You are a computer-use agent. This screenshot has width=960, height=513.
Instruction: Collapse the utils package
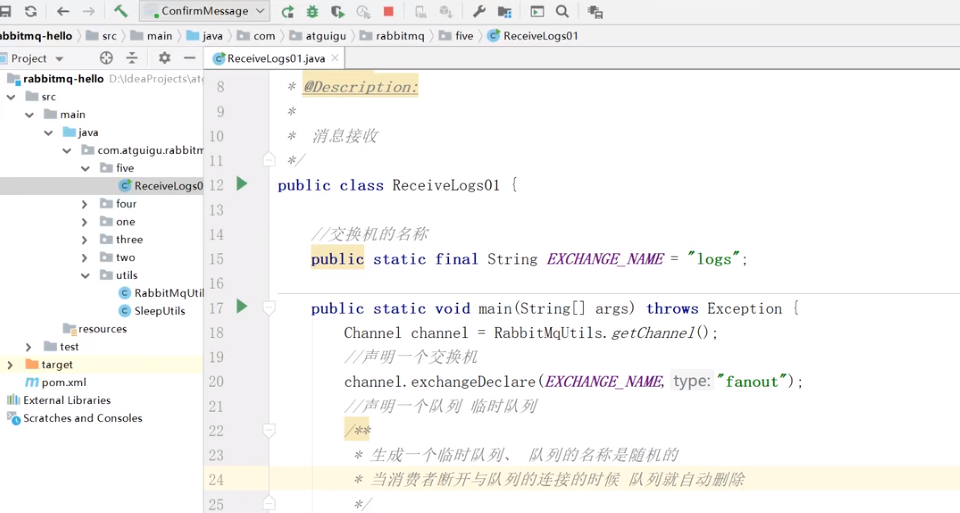click(x=85, y=275)
